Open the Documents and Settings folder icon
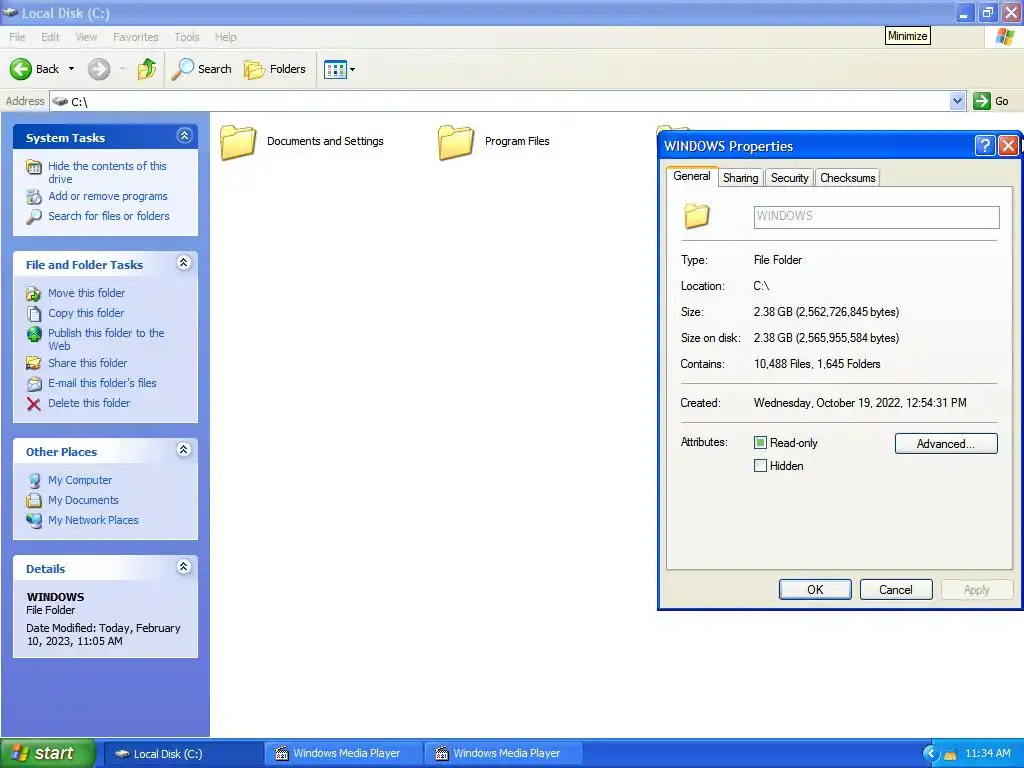The width and height of the screenshot is (1024, 768). click(238, 142)
